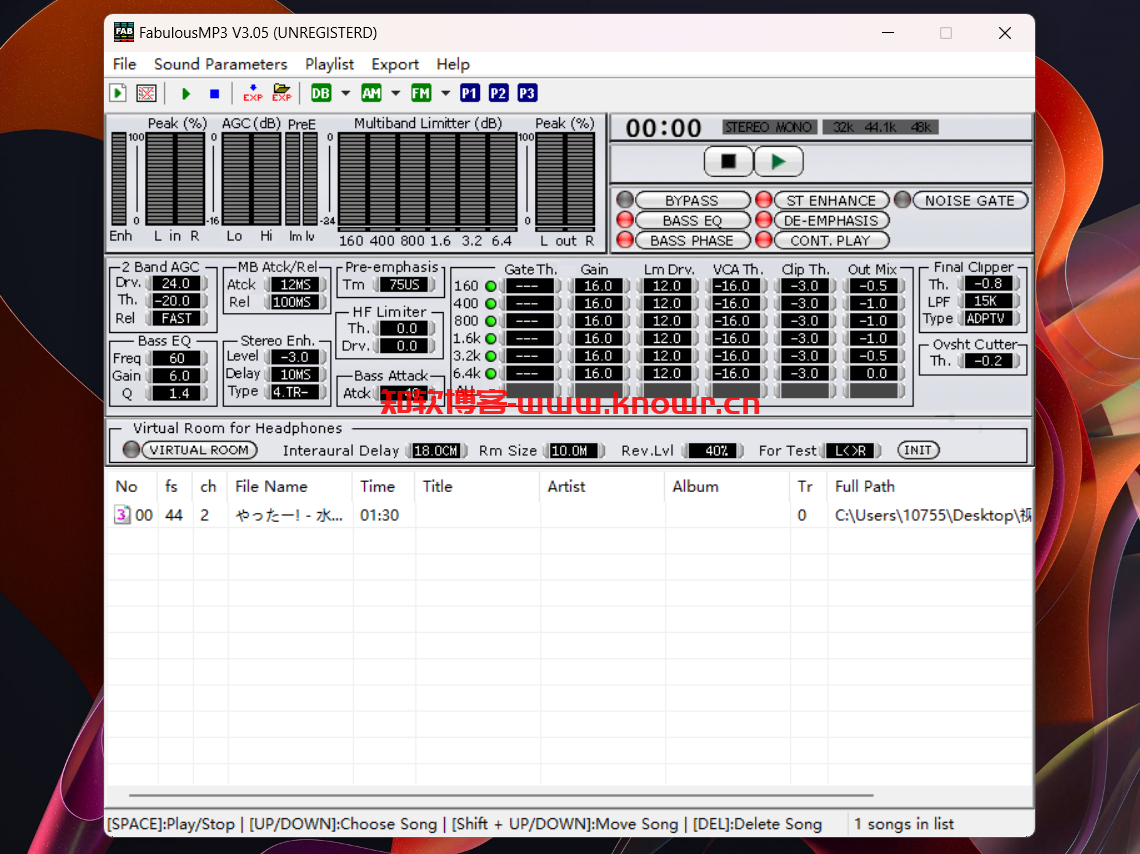Click the 2 Band AGC Drv. value 24.0
Image resolution: width=1140 pixels, height=854 pixels.
(x=177, y=283)
